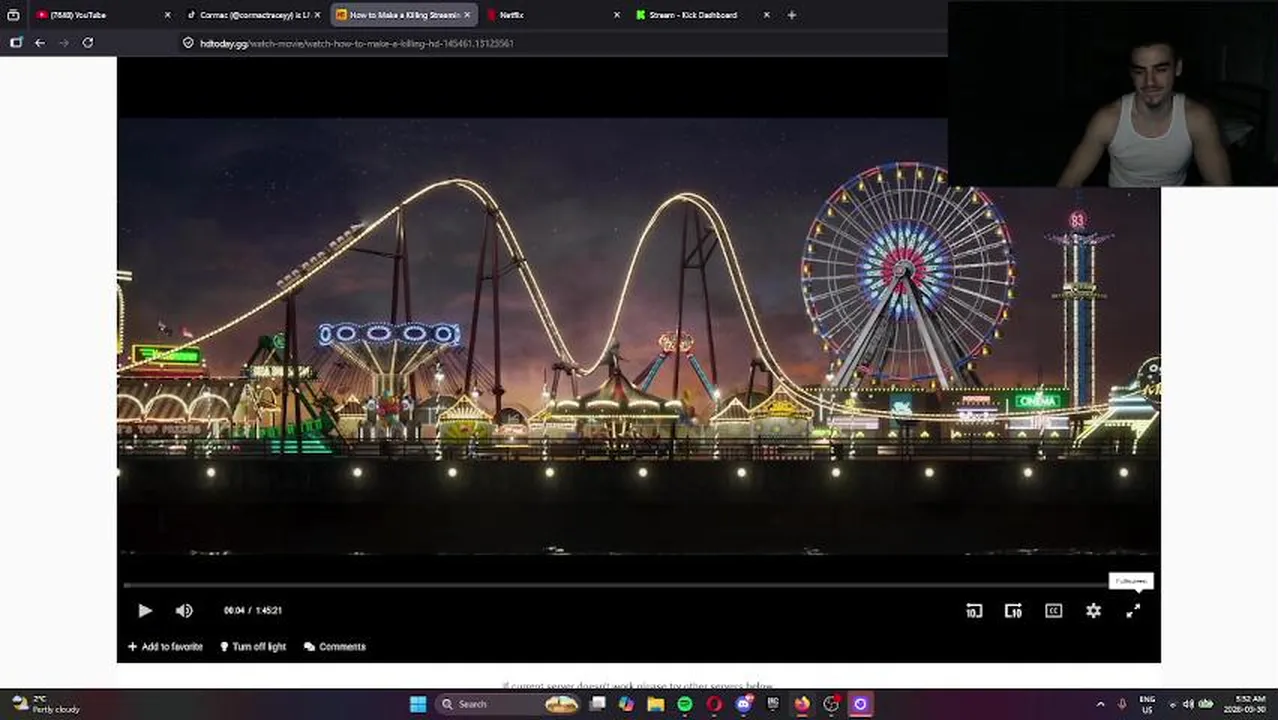The image size is (1278, 720).
Task: Click Add to favorite
Action: [165, 647]
